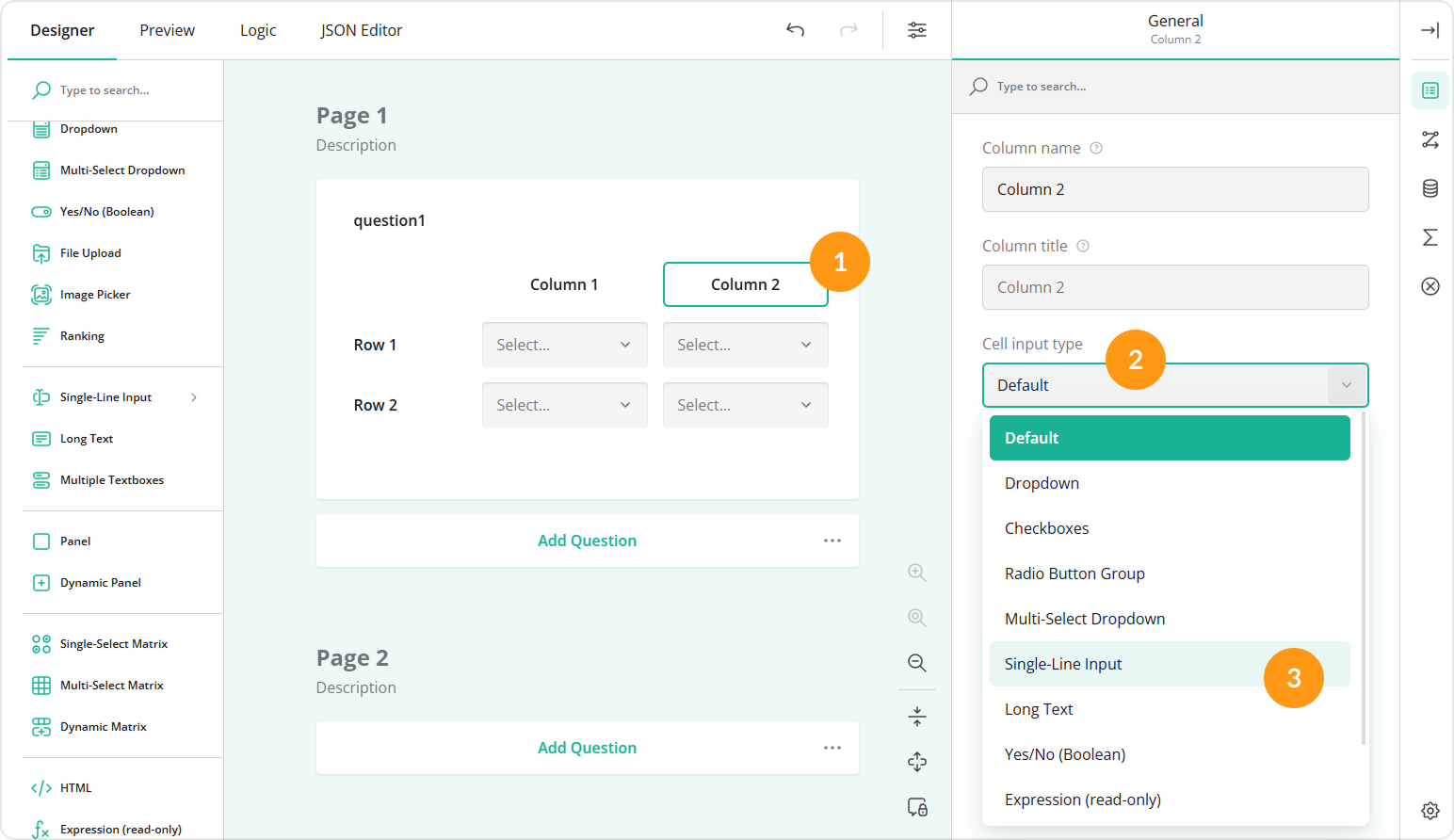This screenshot has width=1454, height=840.
Task: Click the sigma validation icon in right sidebar
Action: 1430,237
